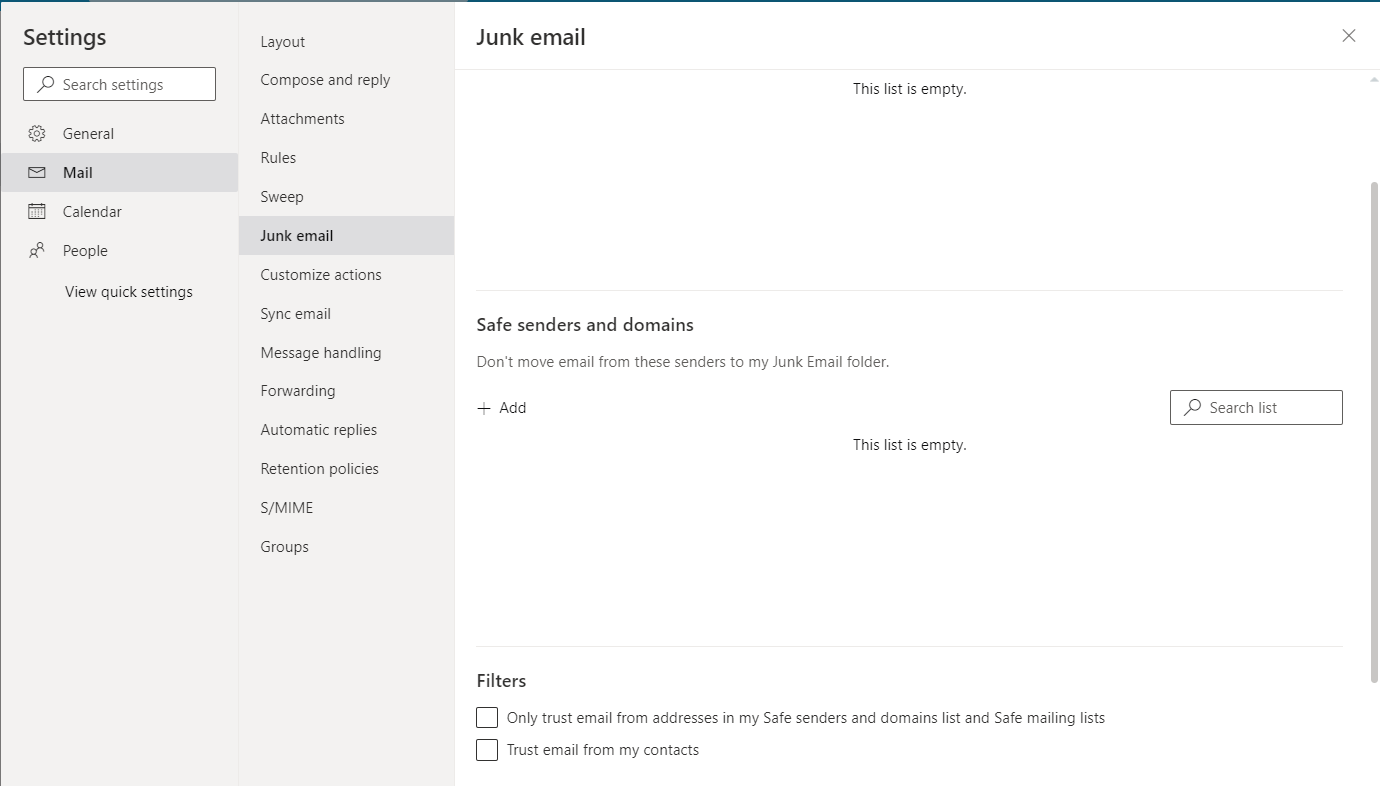Click the People icon in sidebar
Screen dimensions: 1380x786
pos(37,251)
